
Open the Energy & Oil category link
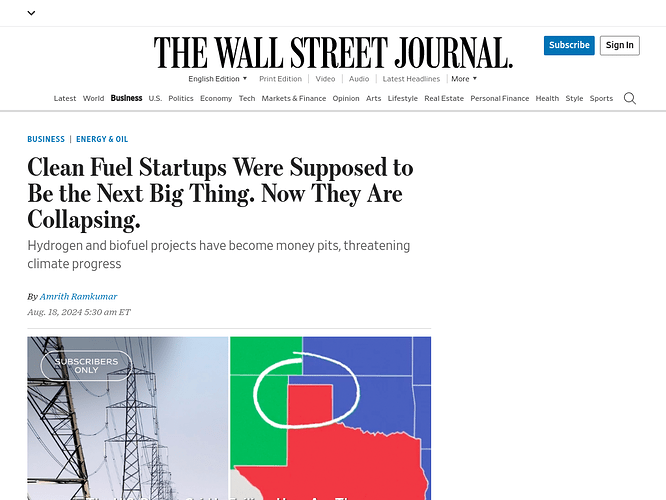tap(102, 139)
